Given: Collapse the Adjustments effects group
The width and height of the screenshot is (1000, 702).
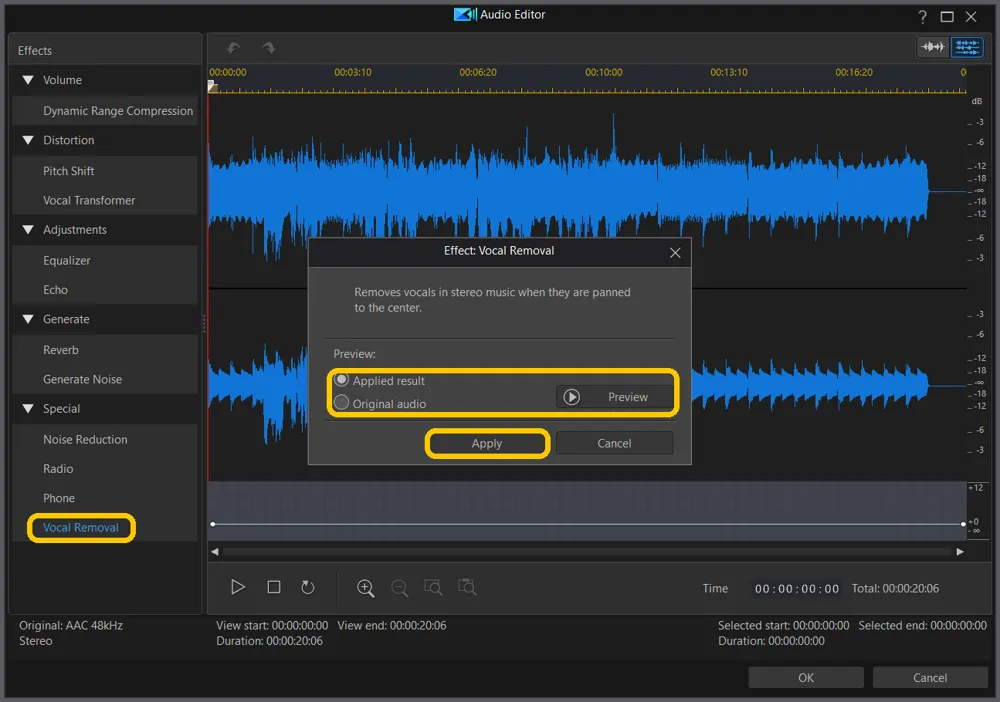Looking at the screenshot, I should coord(28,230).
